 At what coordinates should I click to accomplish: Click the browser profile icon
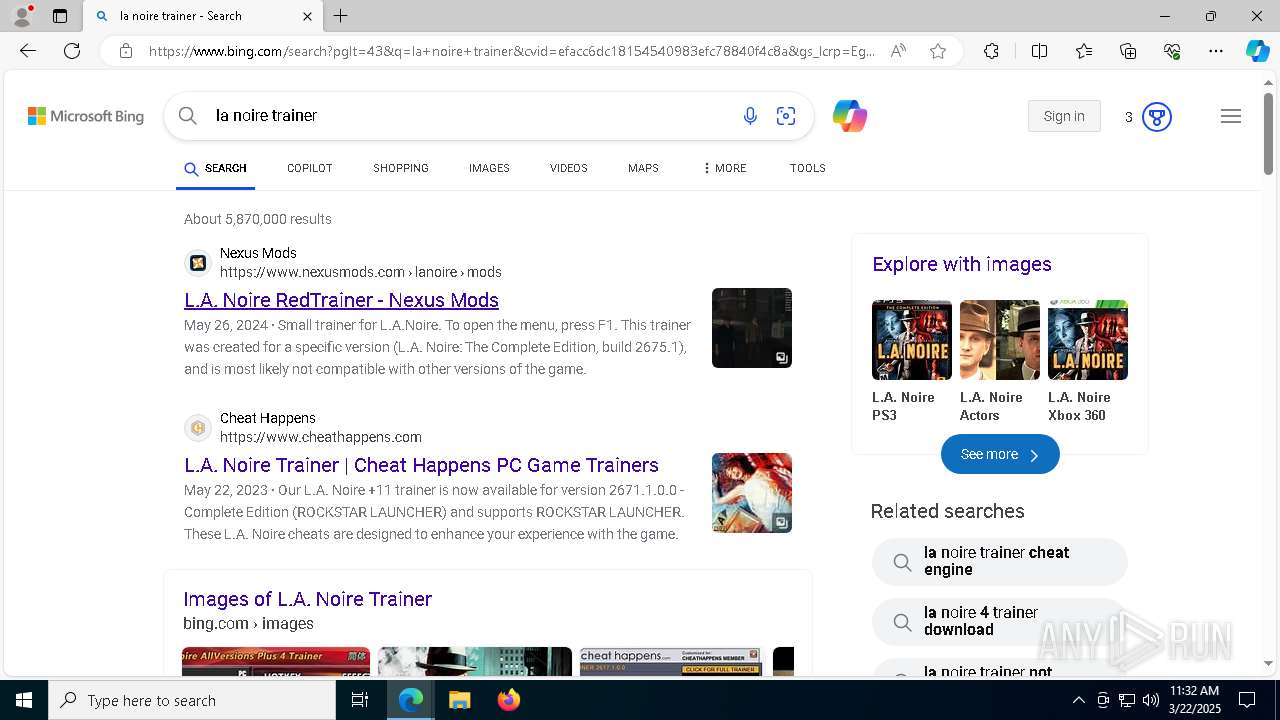coord(22,16)
